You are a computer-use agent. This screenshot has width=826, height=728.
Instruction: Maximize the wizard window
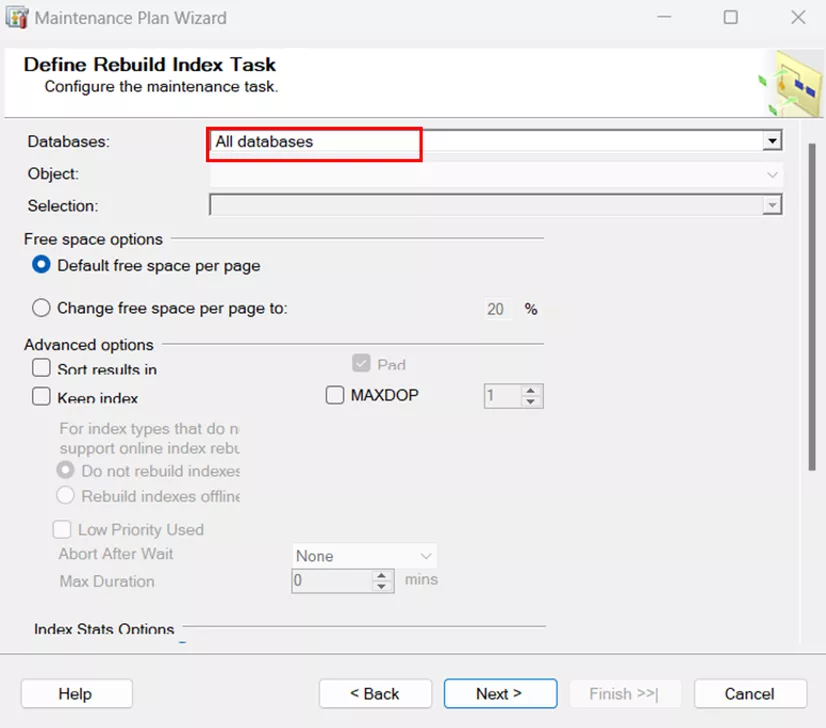coord(731,17)
